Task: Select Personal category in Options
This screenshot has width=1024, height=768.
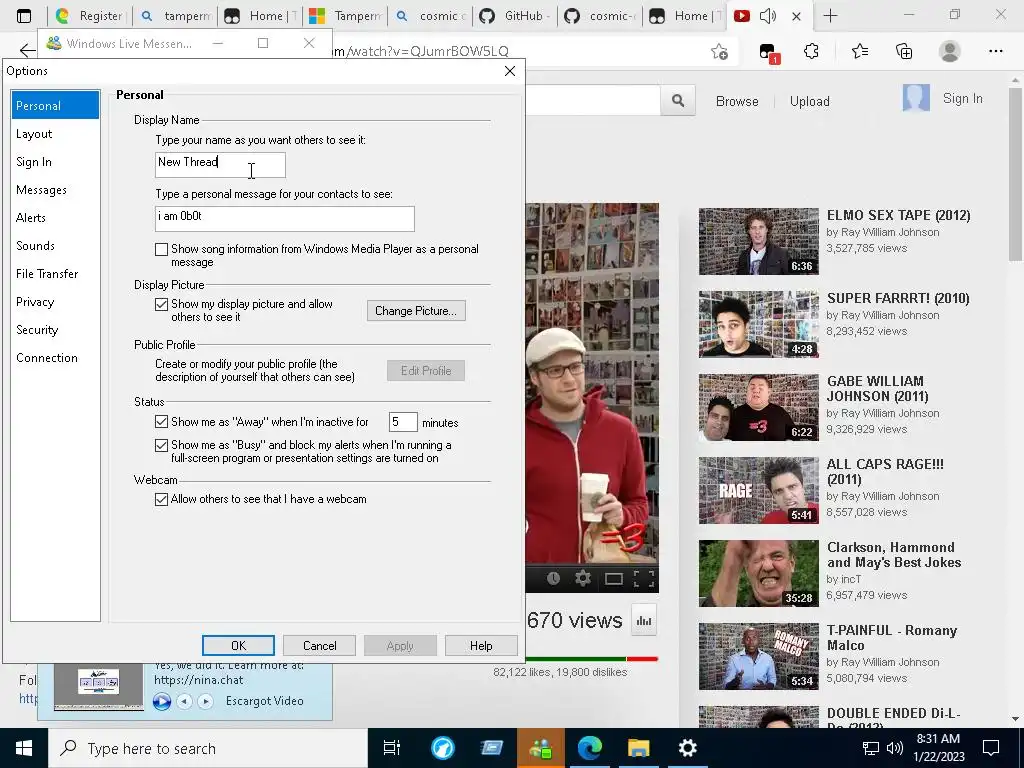Action: tap(55, 105)
